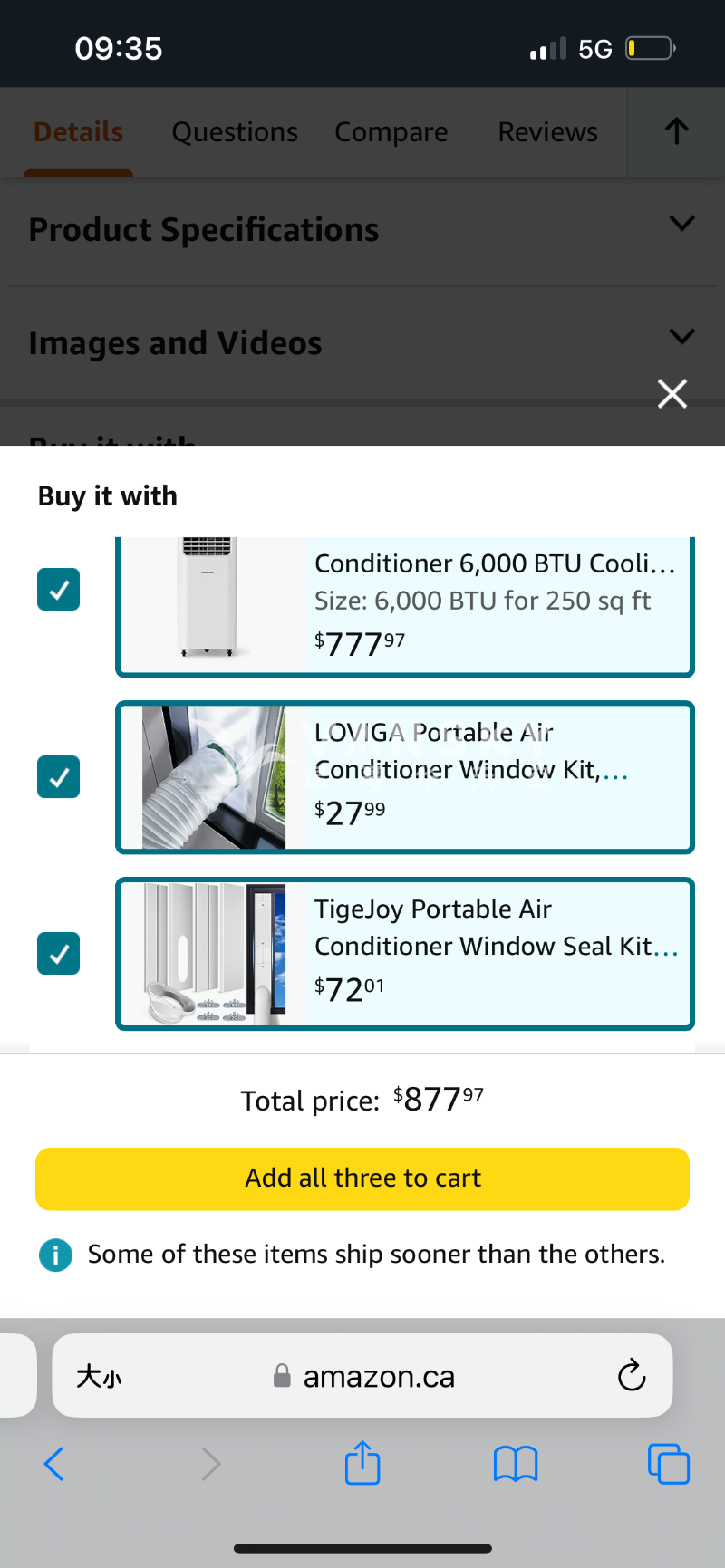Uncheck the TigeJoy Window Seal Kit item
Image resolution: width=725 pixels, height=1568 pixels.
pyautogui.click(x=59, y=954)
